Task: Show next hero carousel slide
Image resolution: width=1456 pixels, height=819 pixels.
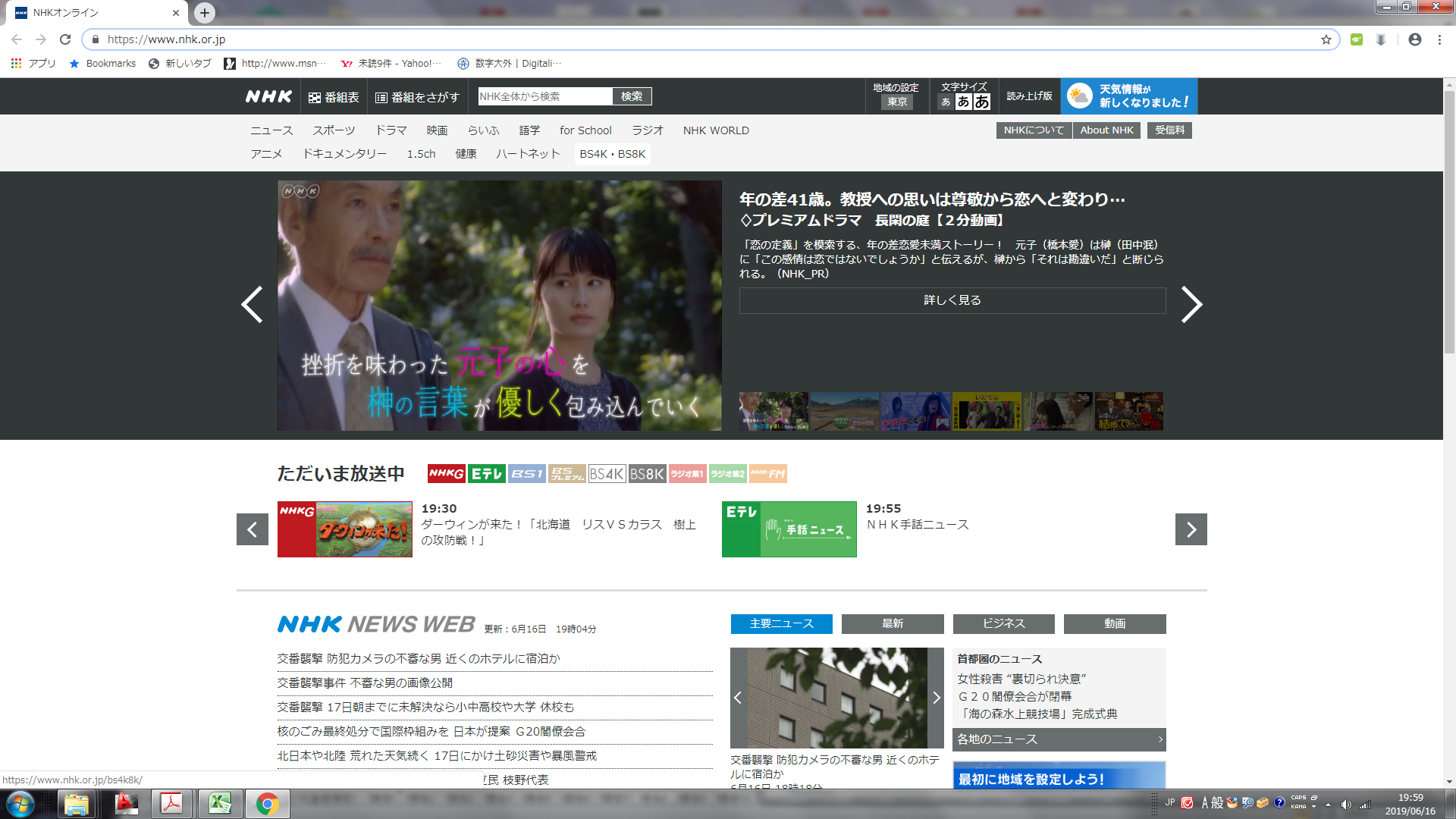Action: tap(1191, 305)
